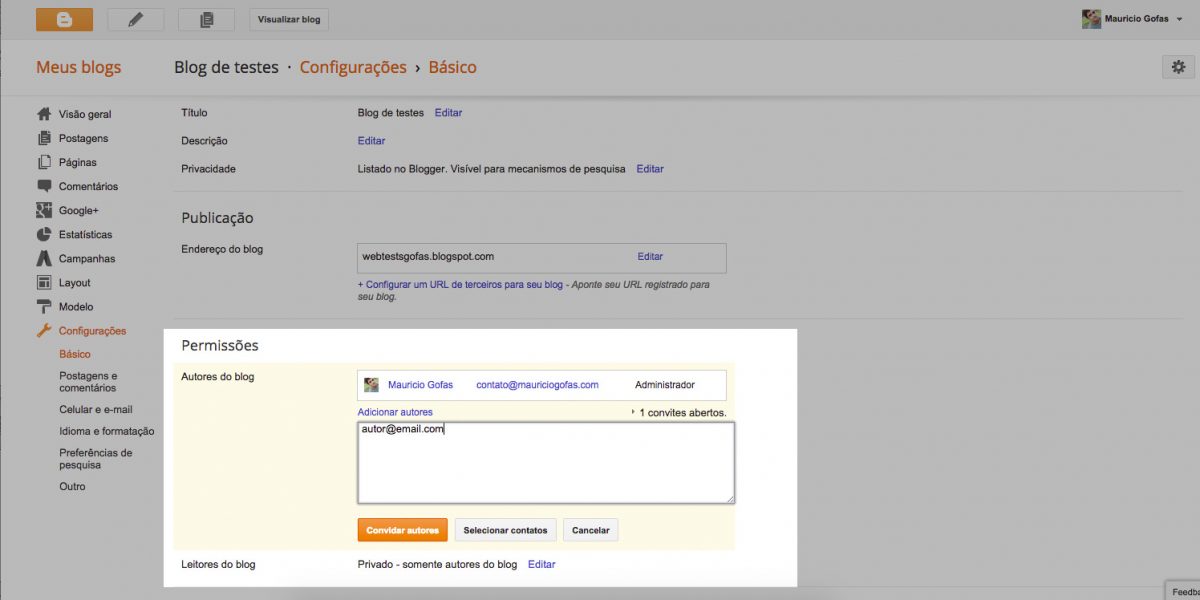Image resolution: width=1200 pixels, height=600 pixels.
Task: Click the Páginas pages icon
Action: click(x=44, y=162)
